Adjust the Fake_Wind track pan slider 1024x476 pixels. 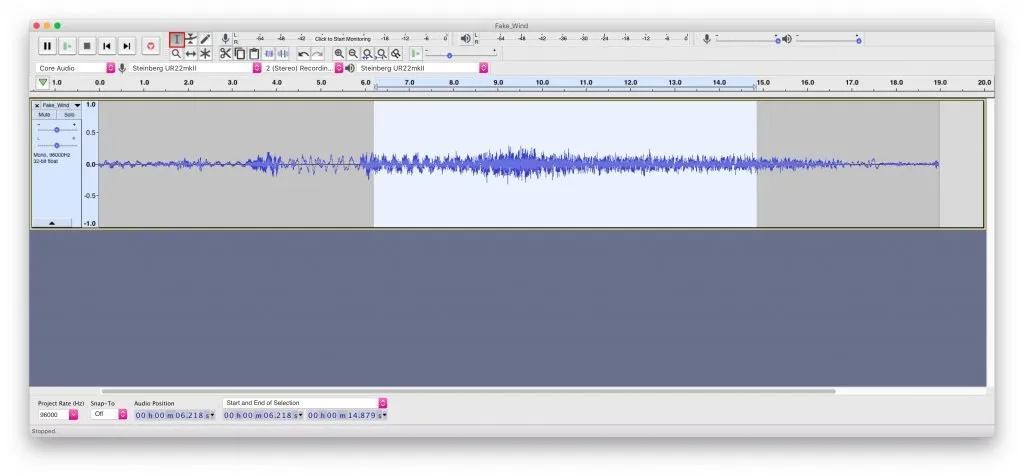tap(57, 145)
